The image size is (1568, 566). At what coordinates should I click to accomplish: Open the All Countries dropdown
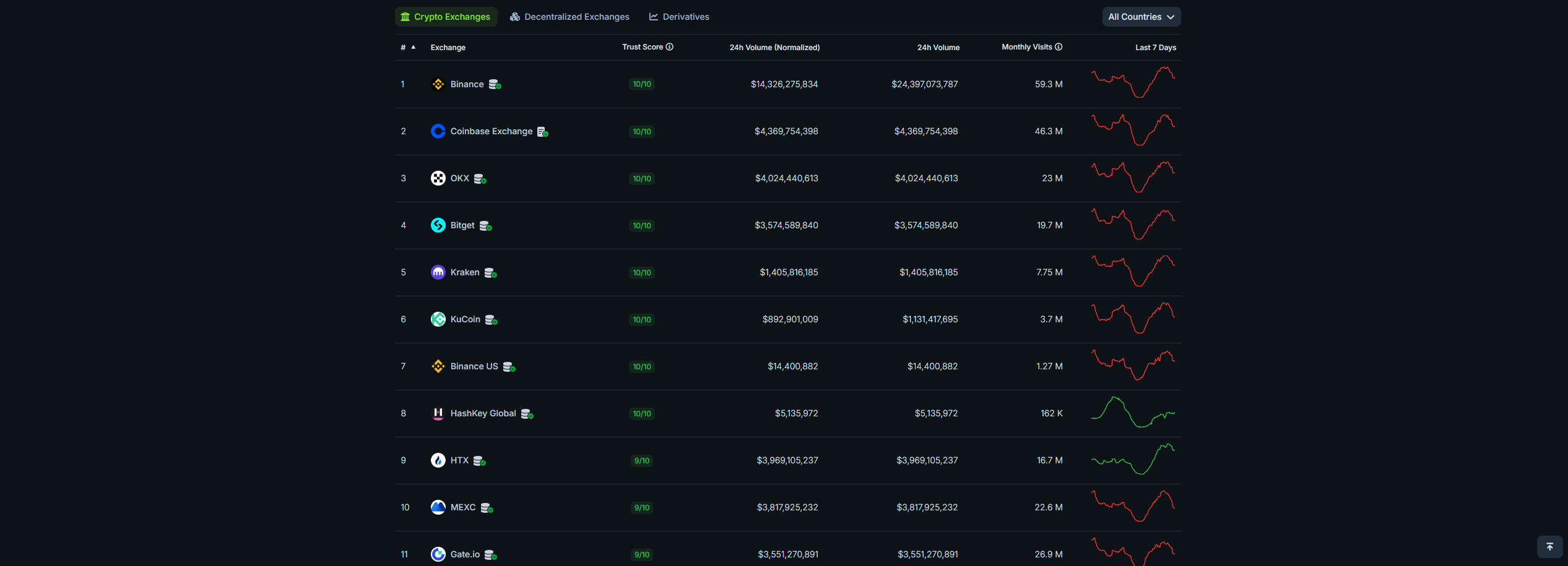1141,17
